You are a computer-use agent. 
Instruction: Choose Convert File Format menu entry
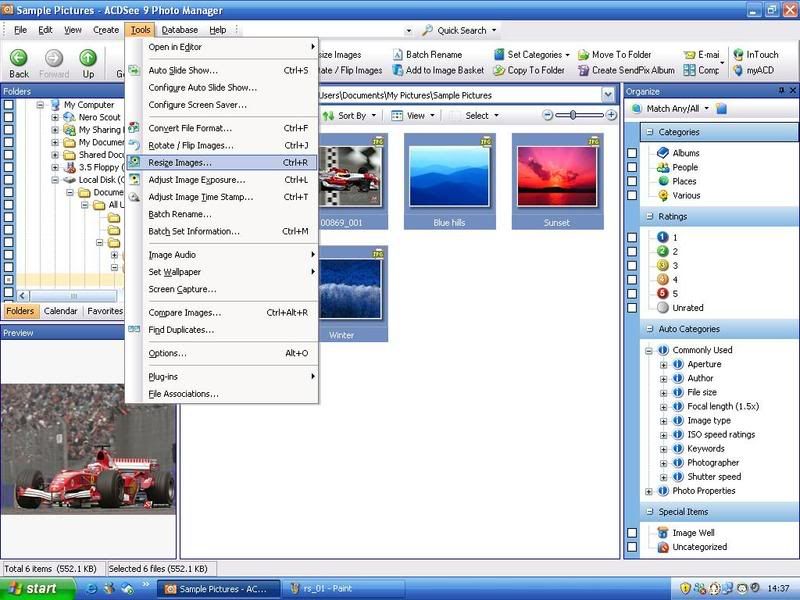point(222,128)
